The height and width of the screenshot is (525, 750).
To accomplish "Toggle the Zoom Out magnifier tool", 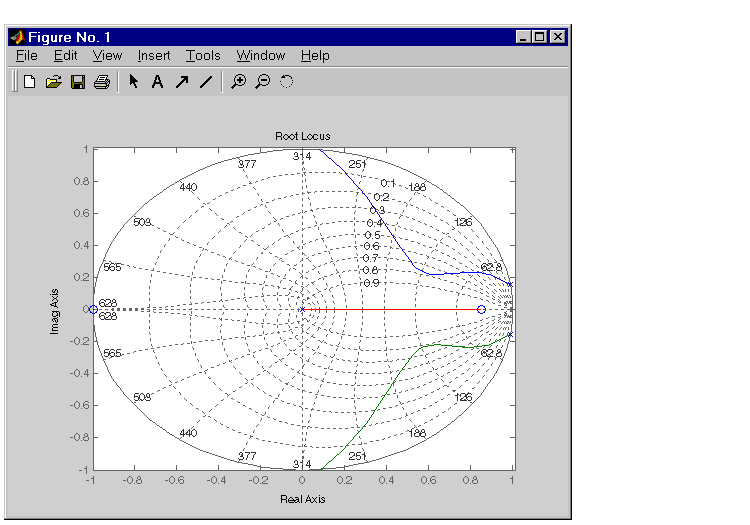I will pos(262,82).
